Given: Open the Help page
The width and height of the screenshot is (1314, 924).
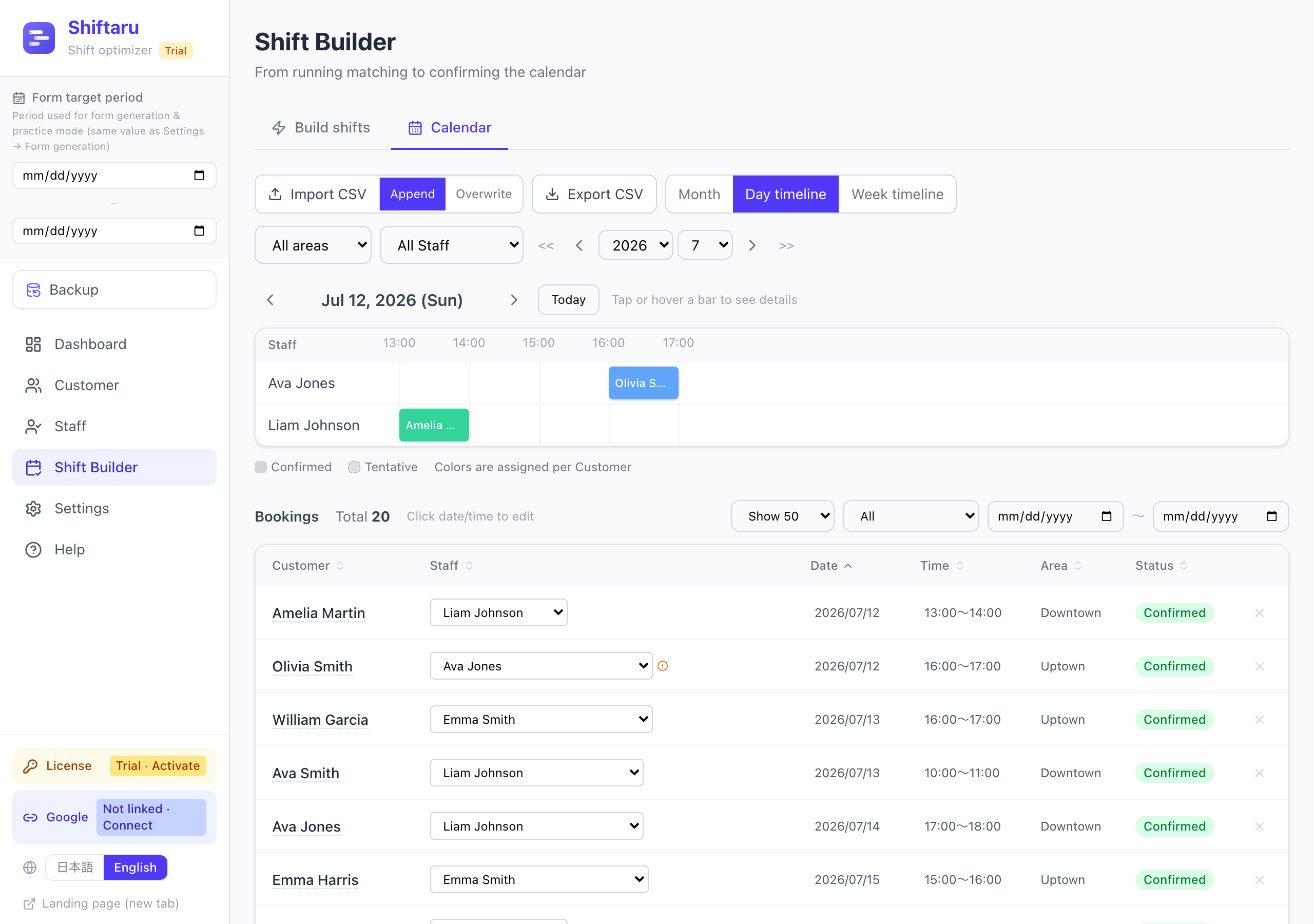Looking at the screenshot, I should (114, 550).
